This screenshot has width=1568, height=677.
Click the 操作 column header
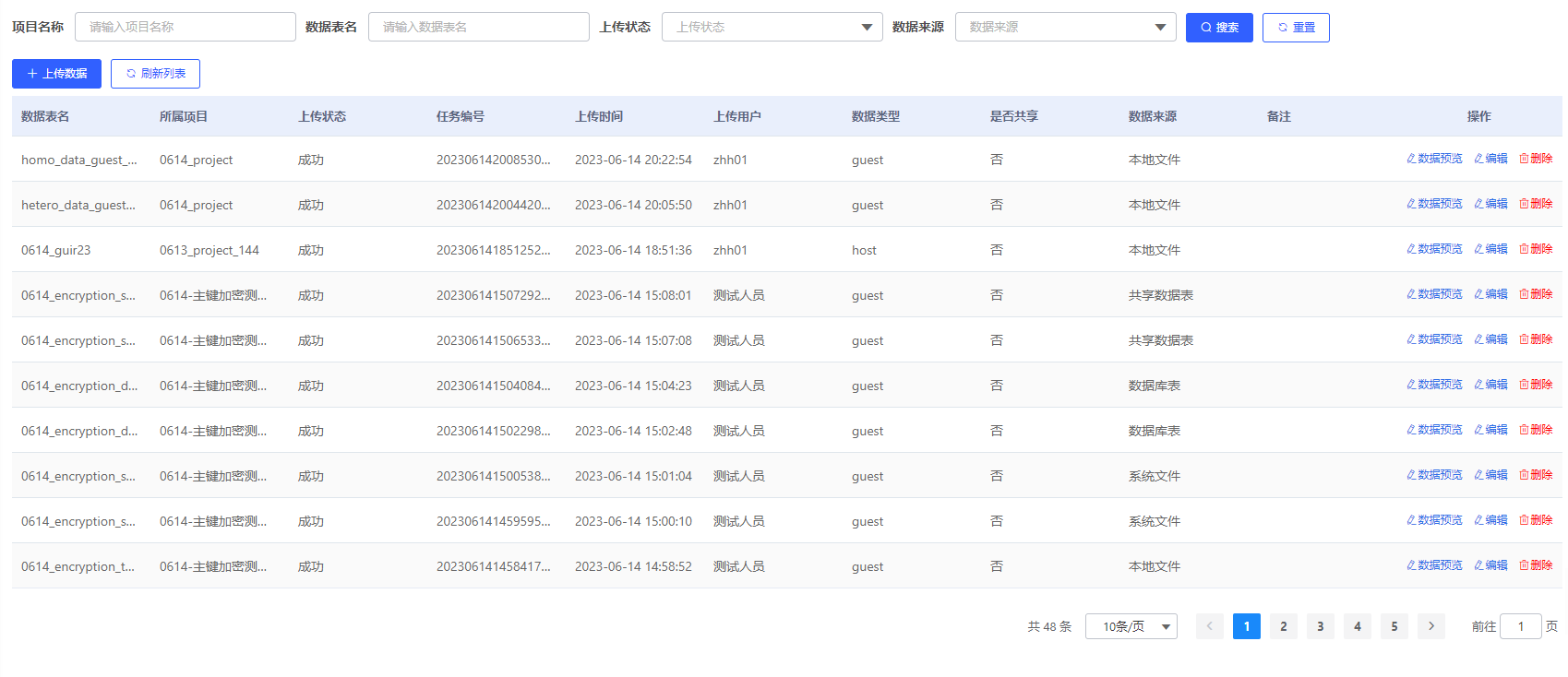pyautogui.click(x=1479, y=116)
